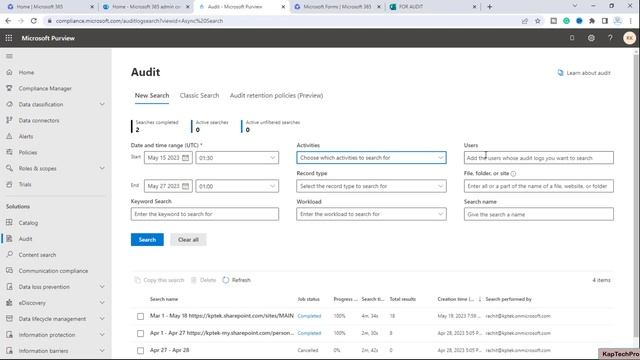Open the start time 01:30 dropdown

(237, 158)
